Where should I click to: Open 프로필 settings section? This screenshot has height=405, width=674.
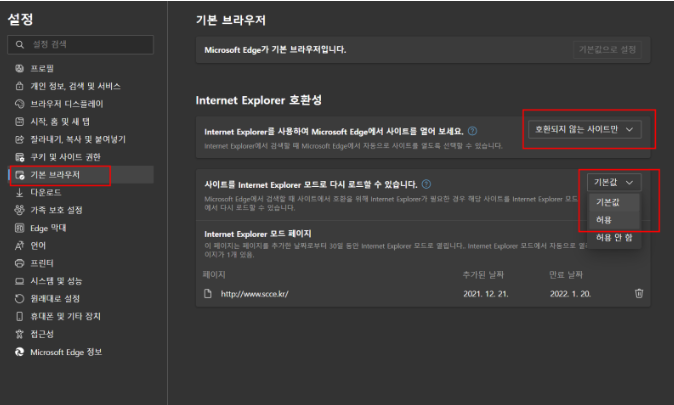tap(42, 68)
